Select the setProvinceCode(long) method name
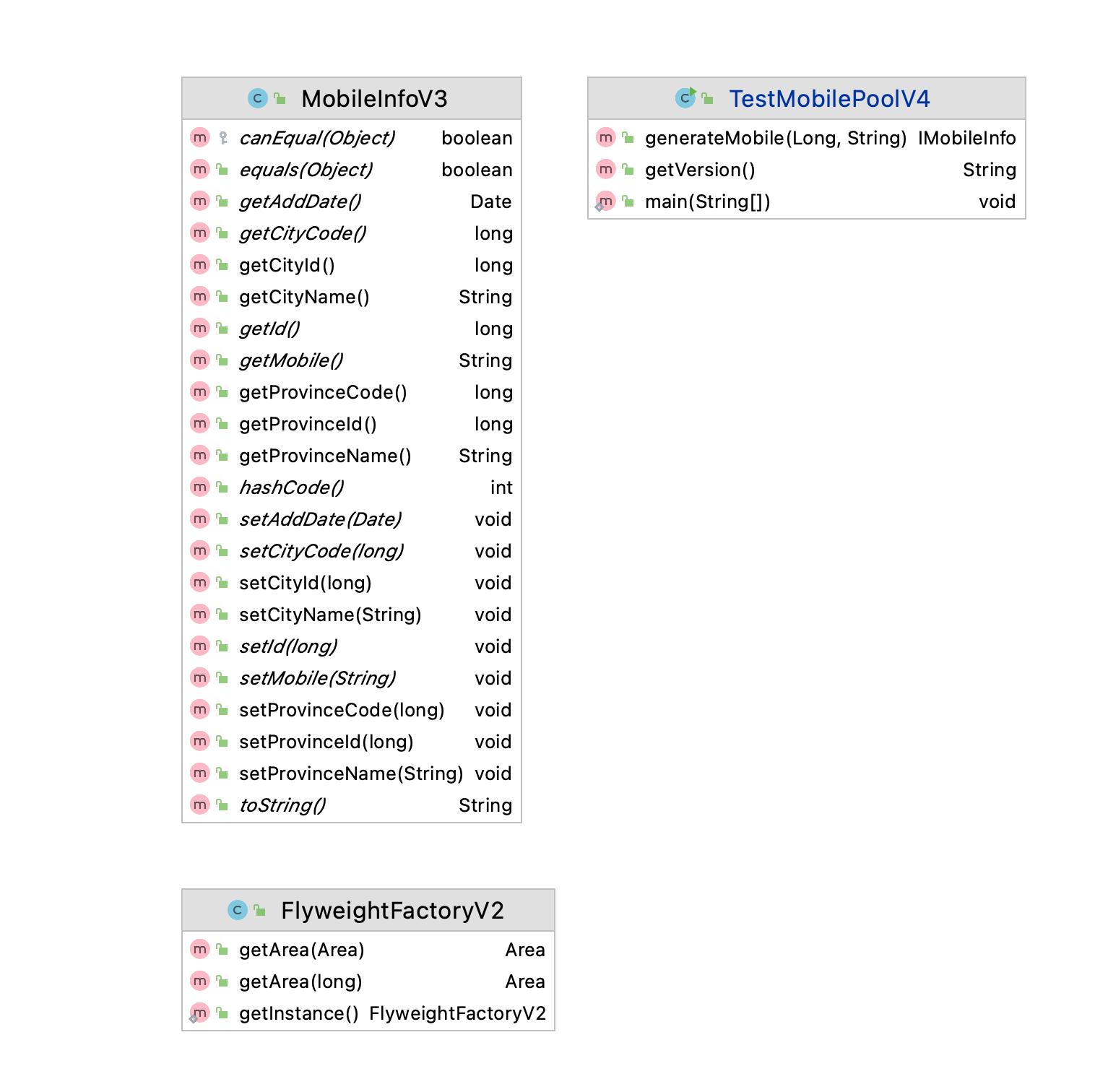The height and width of the screenshot is (1092, 1095). [342, 710]
